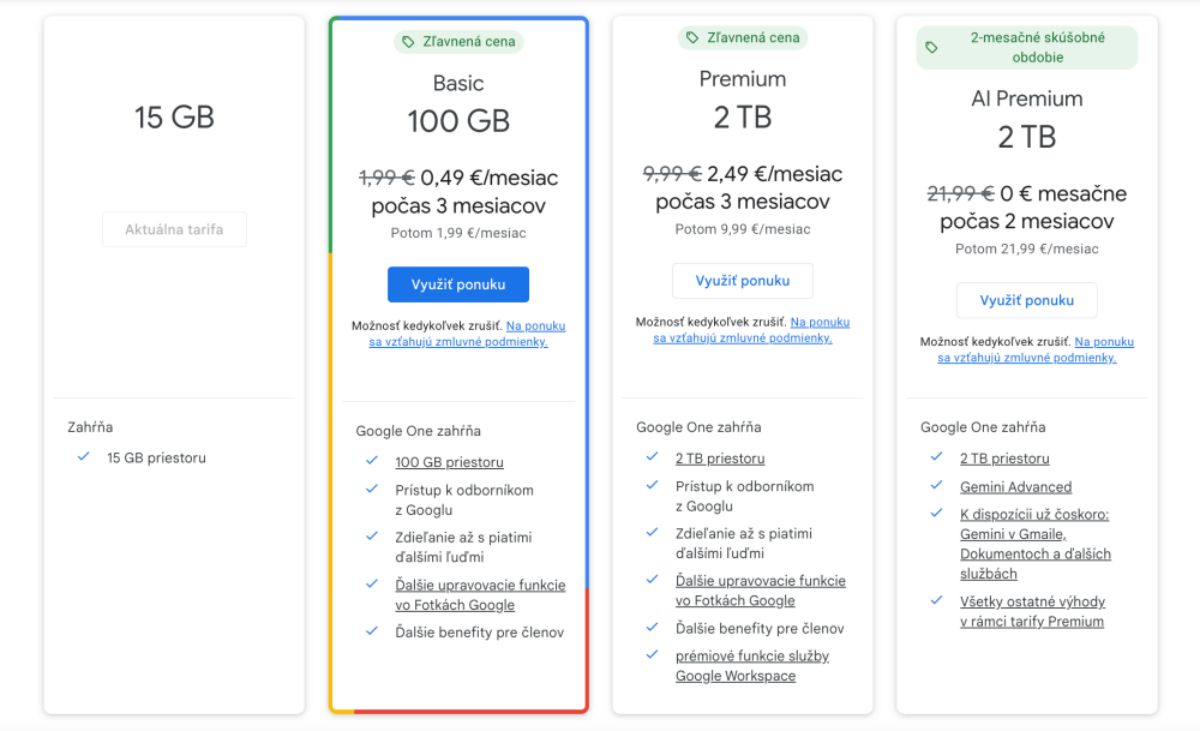Click checkmark icon beside Gemini Advanced
The width and height of the screenshot is (1200, 731).
tap(937, 486)
